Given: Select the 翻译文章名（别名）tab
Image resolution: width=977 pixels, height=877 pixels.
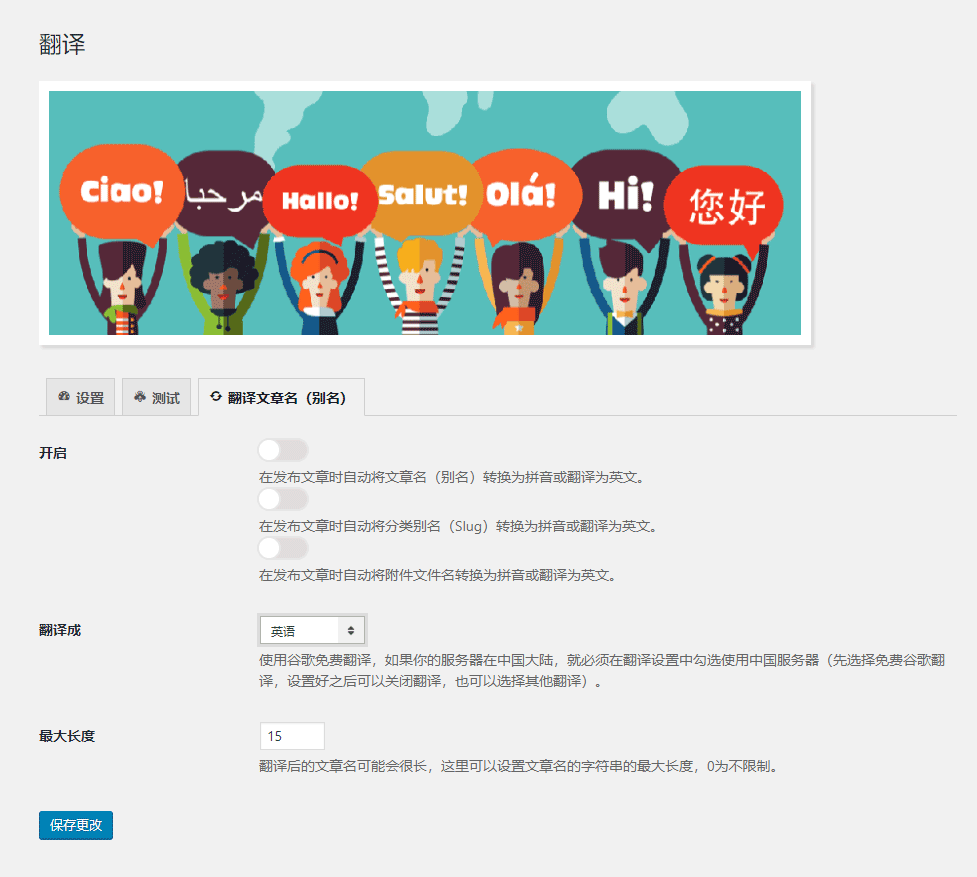Looking at the screenshot, I should (281, 397).
